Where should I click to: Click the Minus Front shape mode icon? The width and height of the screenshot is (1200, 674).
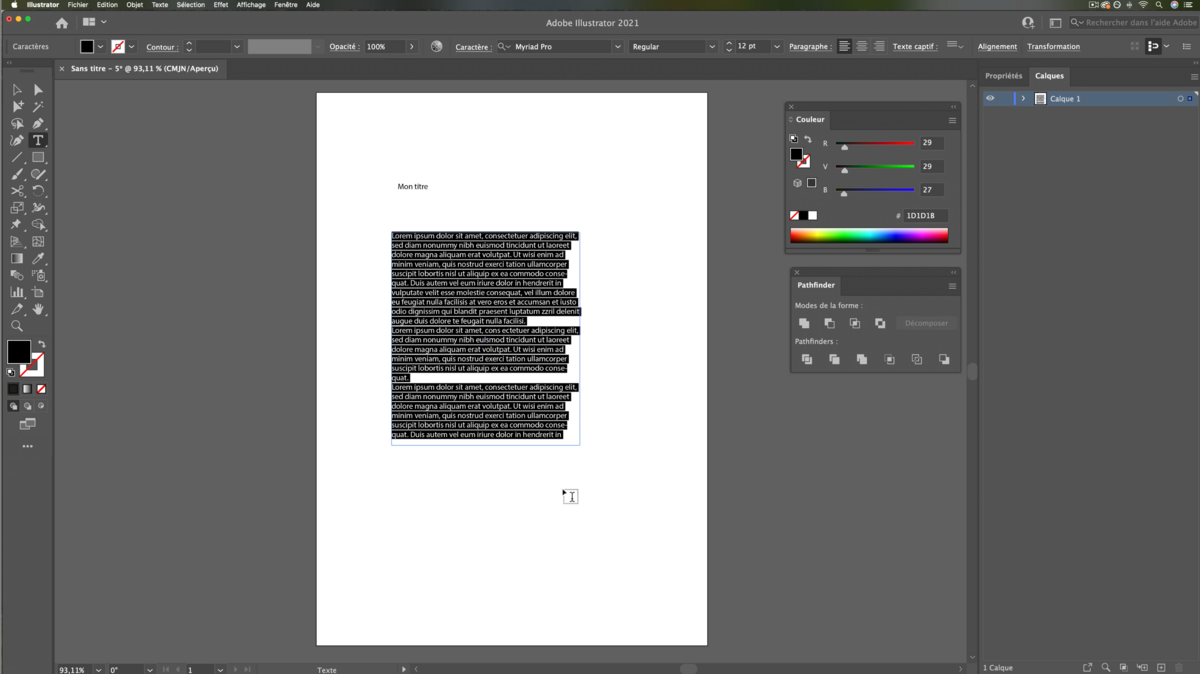829,323
